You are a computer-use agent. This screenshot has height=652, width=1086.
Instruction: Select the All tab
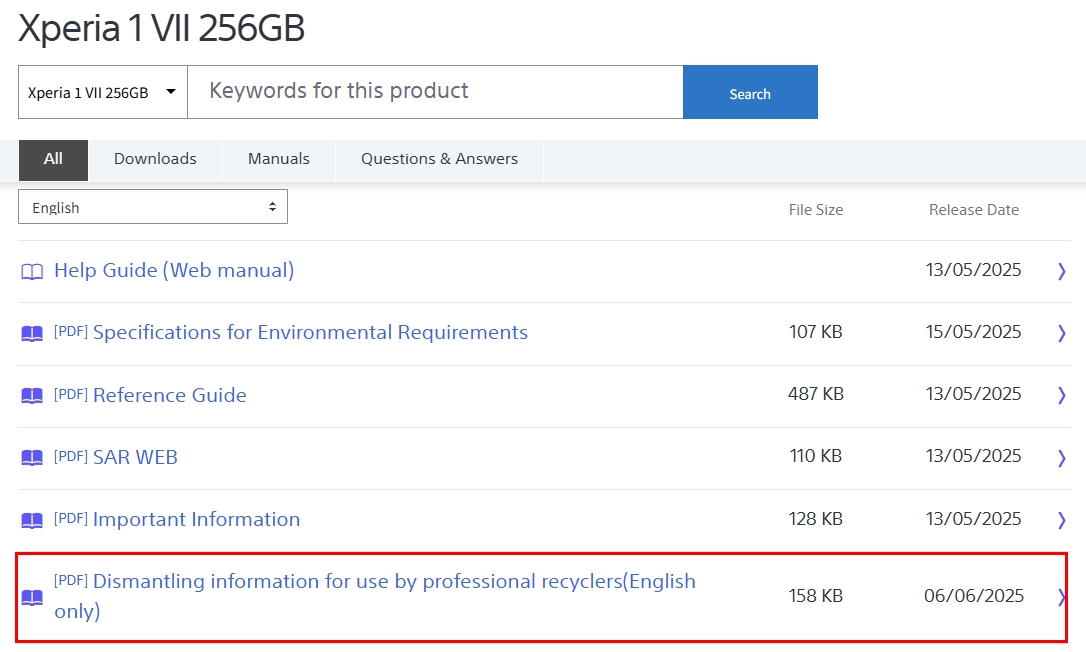[53, 159]
